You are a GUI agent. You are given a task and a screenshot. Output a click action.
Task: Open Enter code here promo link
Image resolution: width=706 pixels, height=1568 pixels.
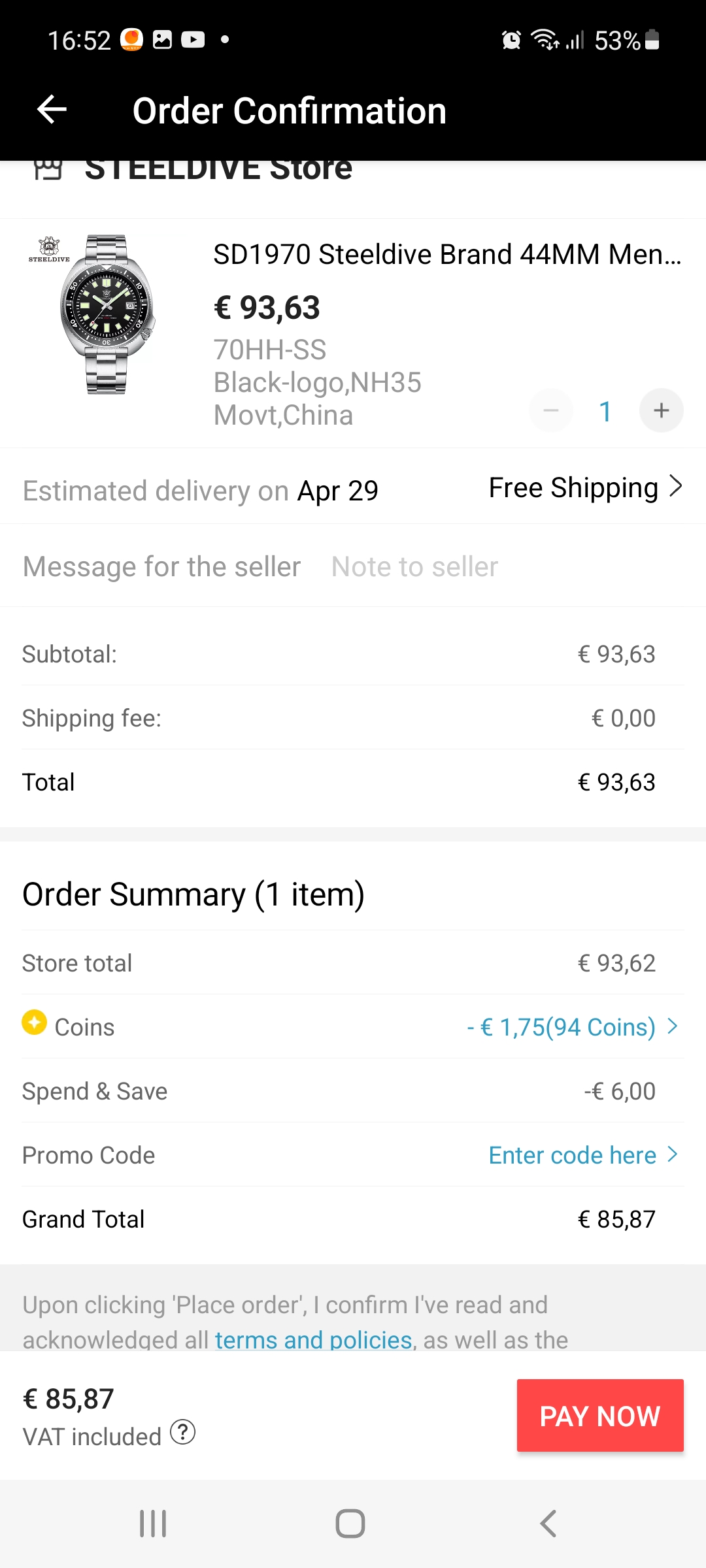tap(573, 1155)
